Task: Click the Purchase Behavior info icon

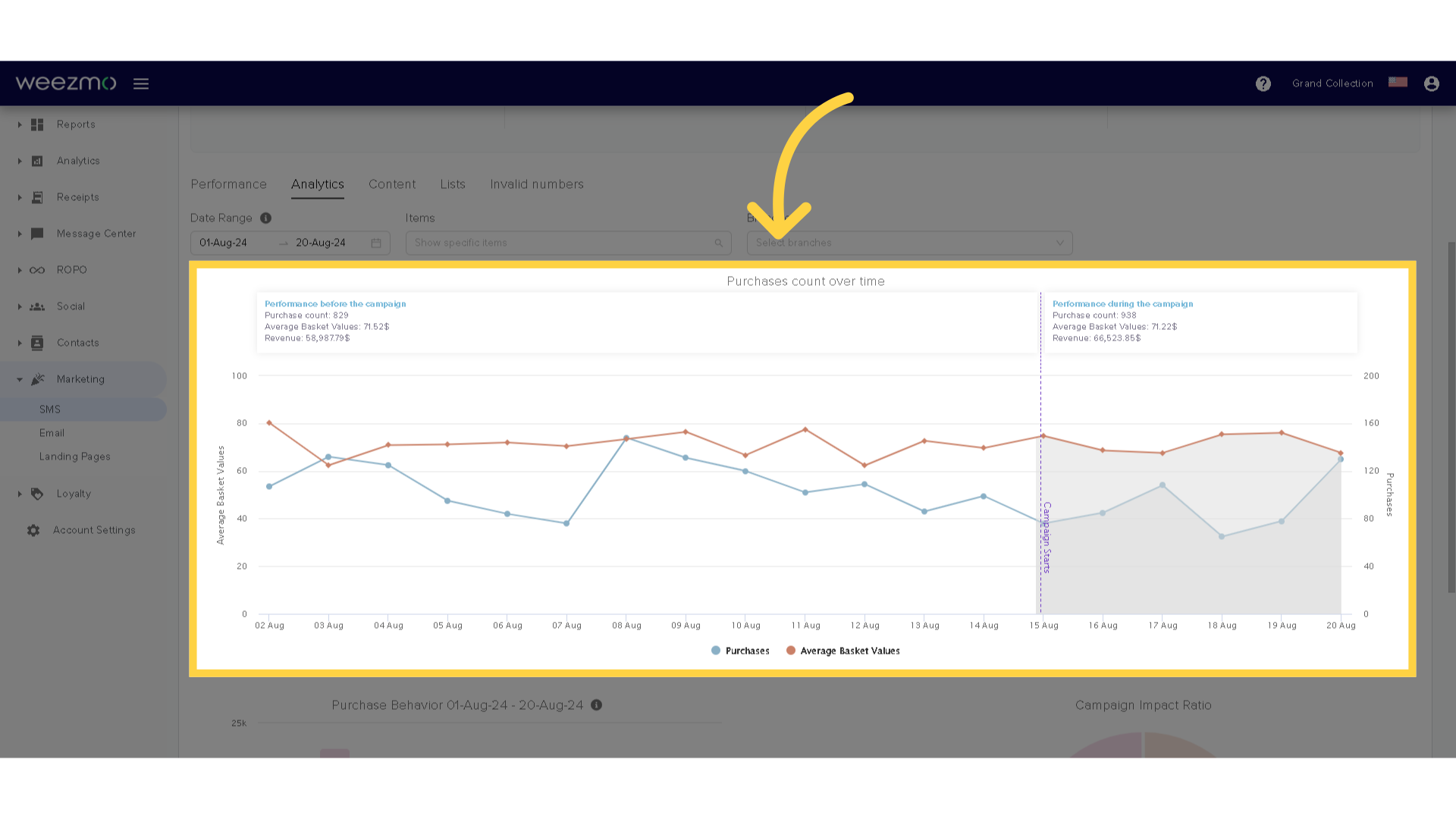Action: click(597, 705)
